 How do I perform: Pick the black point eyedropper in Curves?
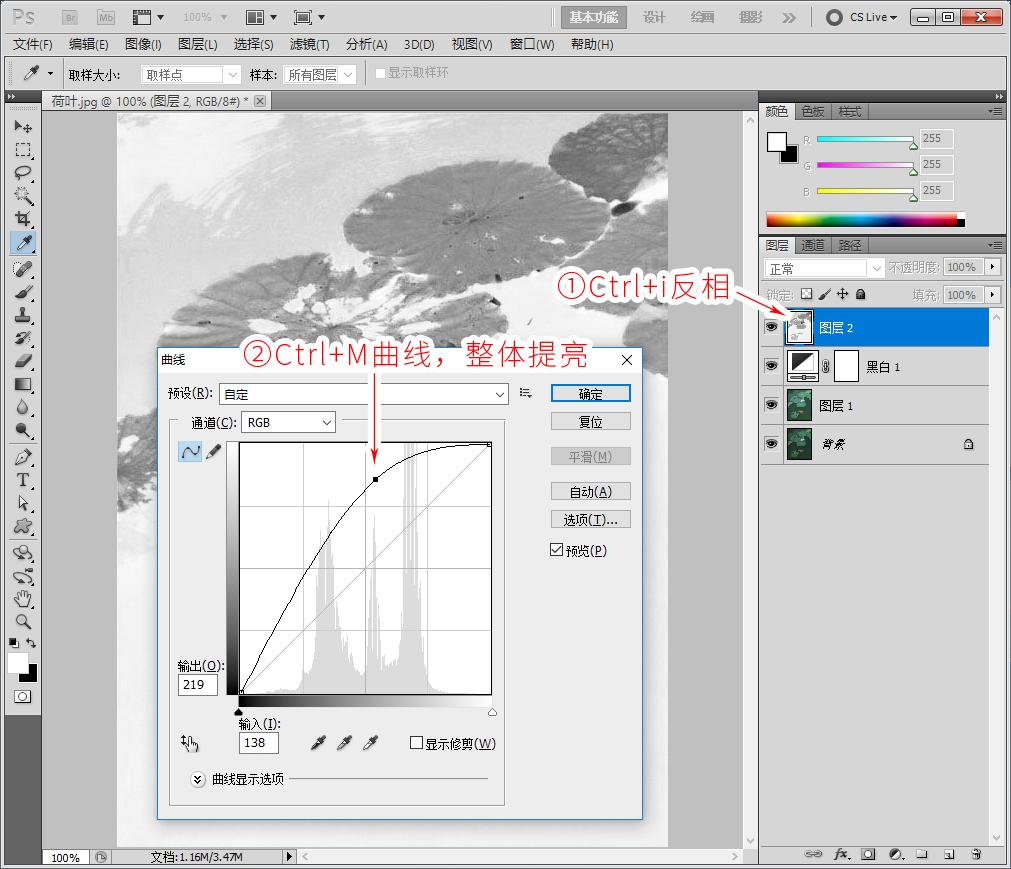318,743
